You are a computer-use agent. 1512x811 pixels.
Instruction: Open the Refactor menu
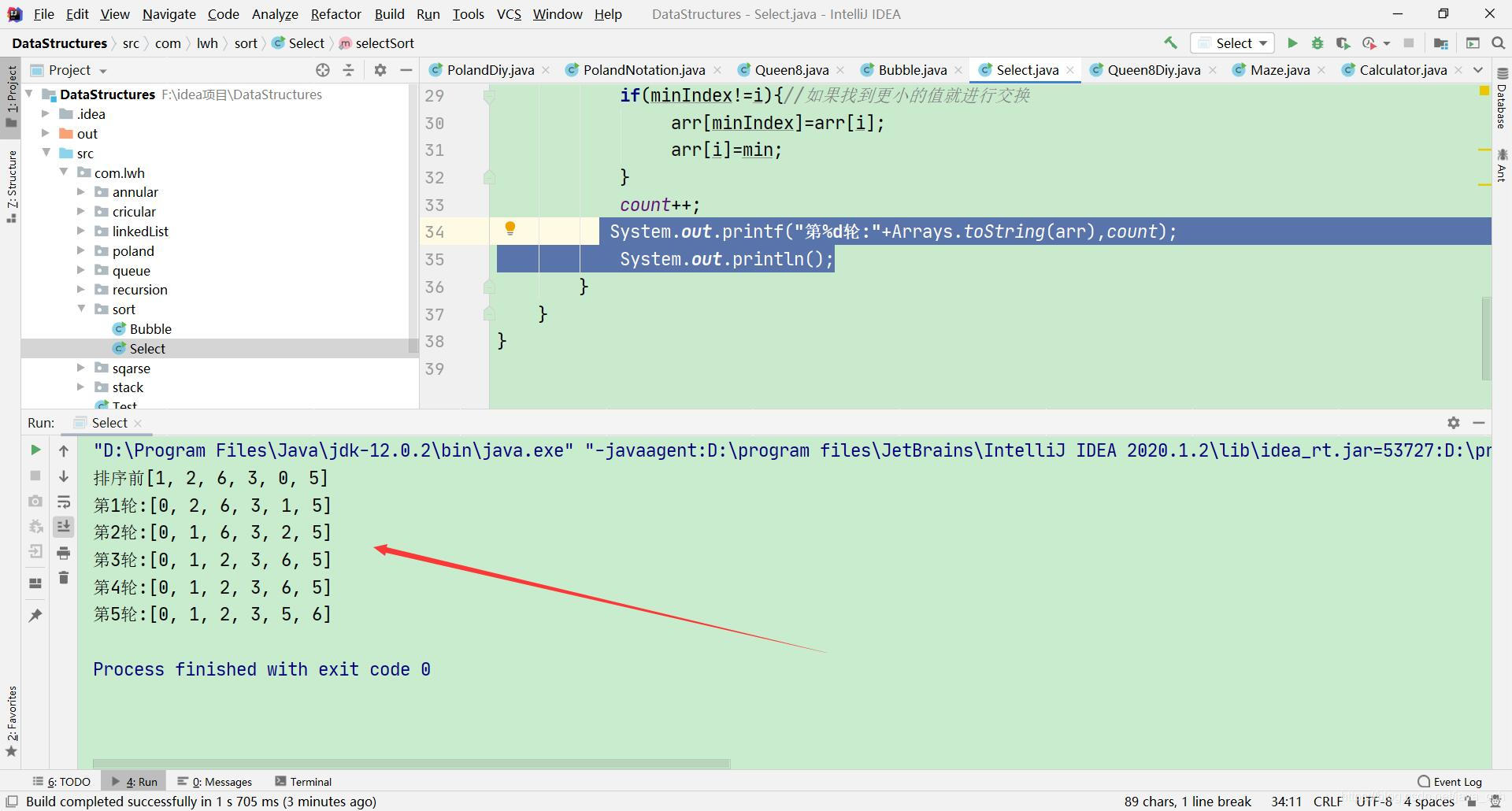click(335, 14)
